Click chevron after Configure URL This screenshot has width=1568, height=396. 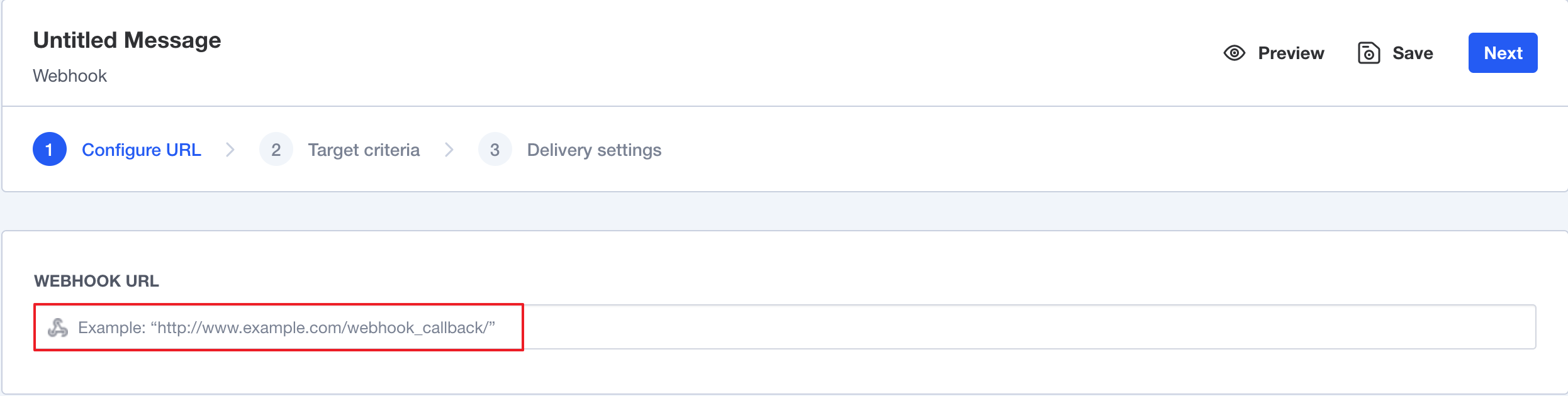tap(230, 150)
